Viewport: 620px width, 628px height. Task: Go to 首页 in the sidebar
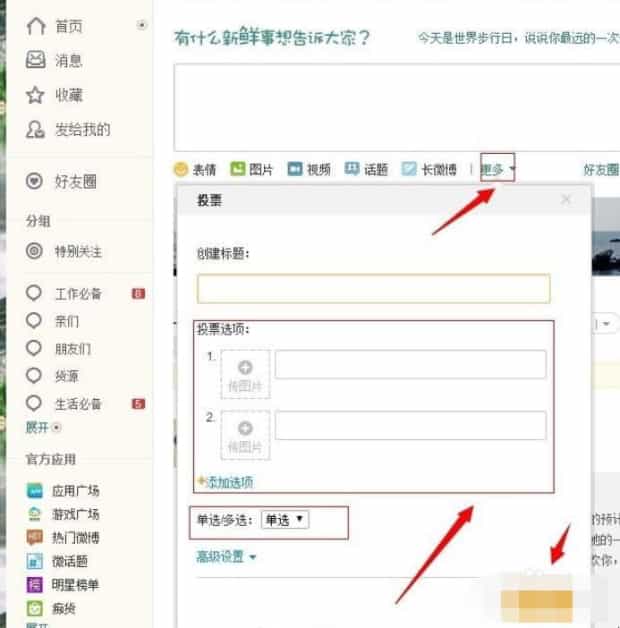[x=68, y=26]
